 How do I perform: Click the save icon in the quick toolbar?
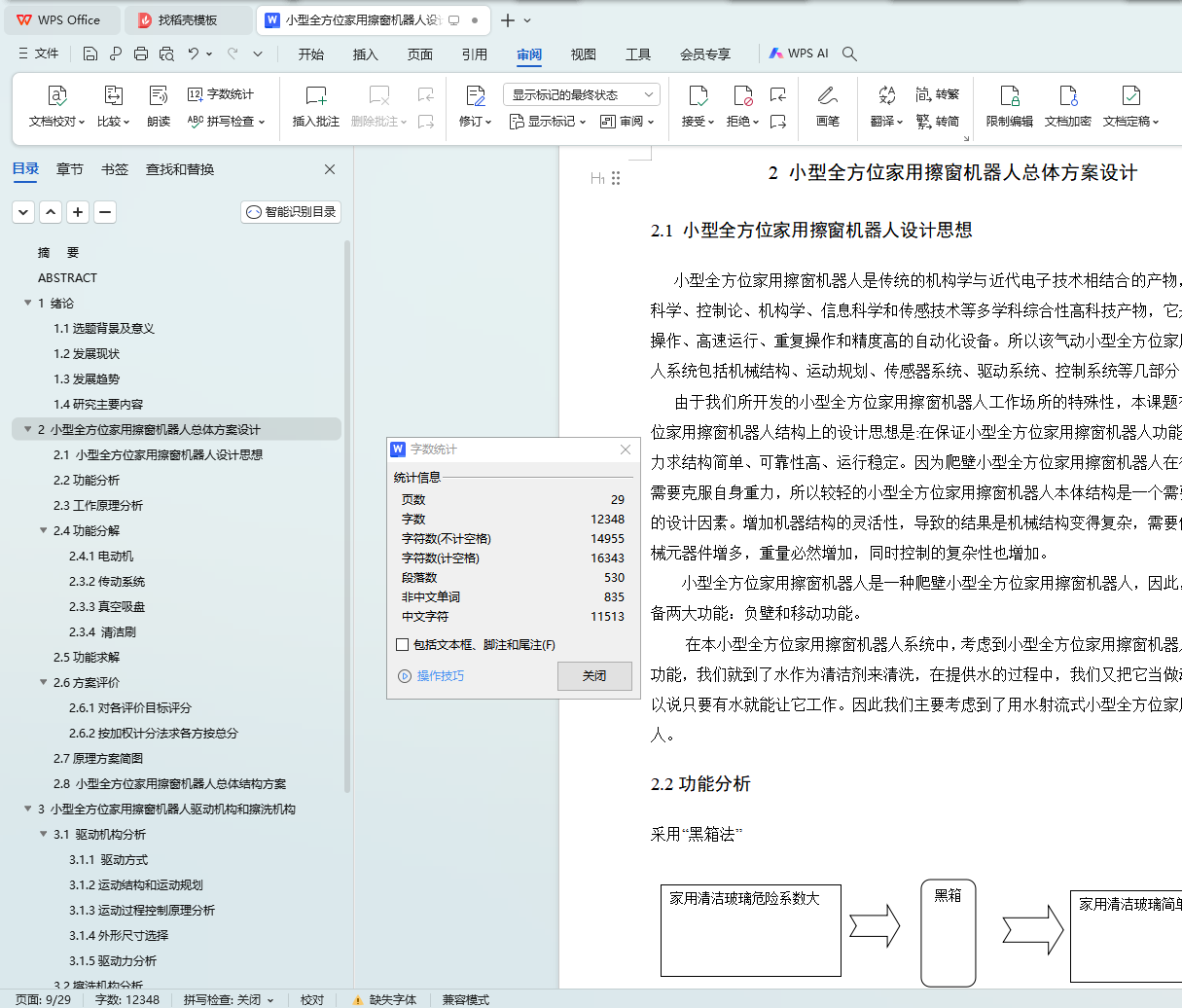pos(90,54)
